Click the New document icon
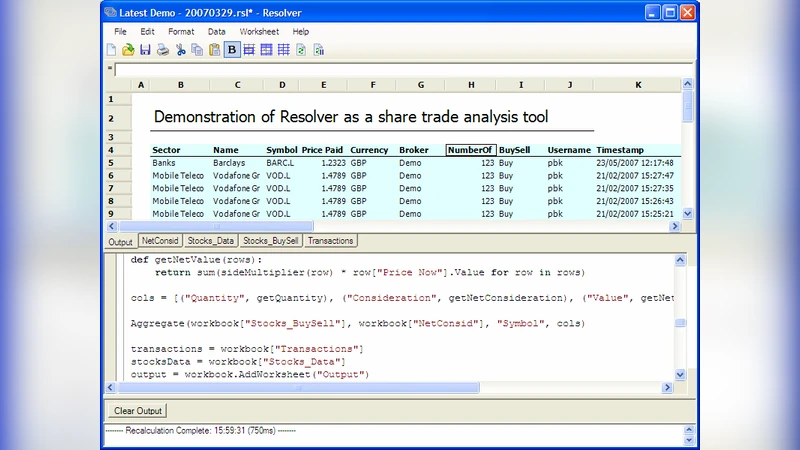800x450 pixels. [112, 49]
